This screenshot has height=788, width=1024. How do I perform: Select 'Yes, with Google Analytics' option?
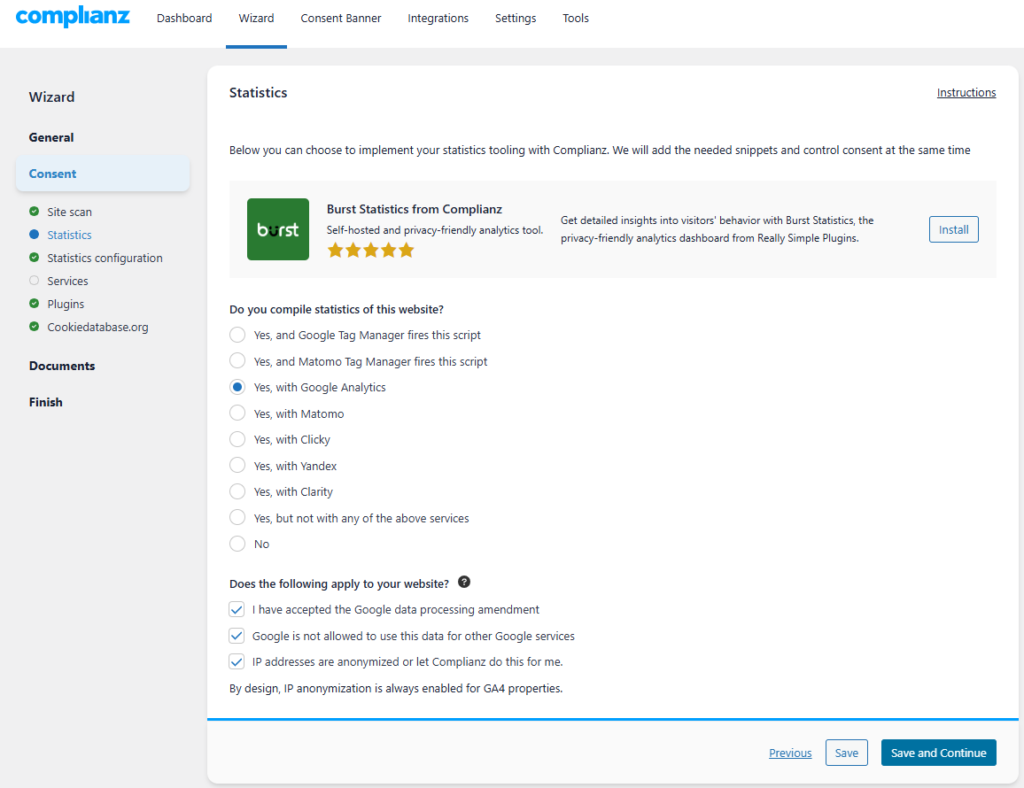pos(237,387)
